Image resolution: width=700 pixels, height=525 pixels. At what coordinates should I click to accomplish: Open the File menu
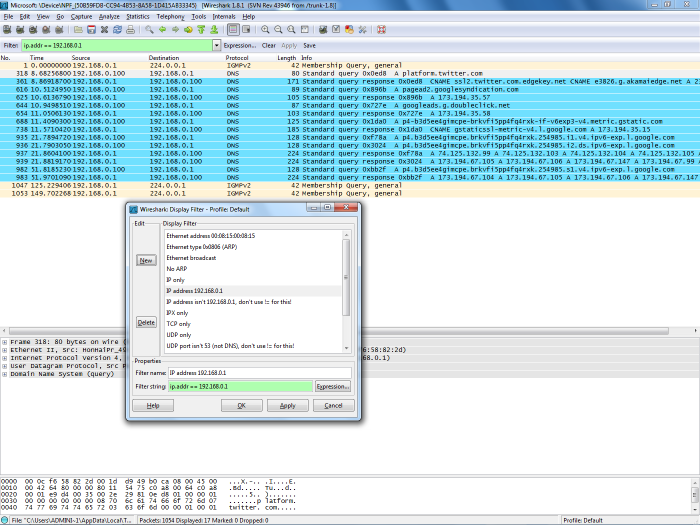[8, 17]
